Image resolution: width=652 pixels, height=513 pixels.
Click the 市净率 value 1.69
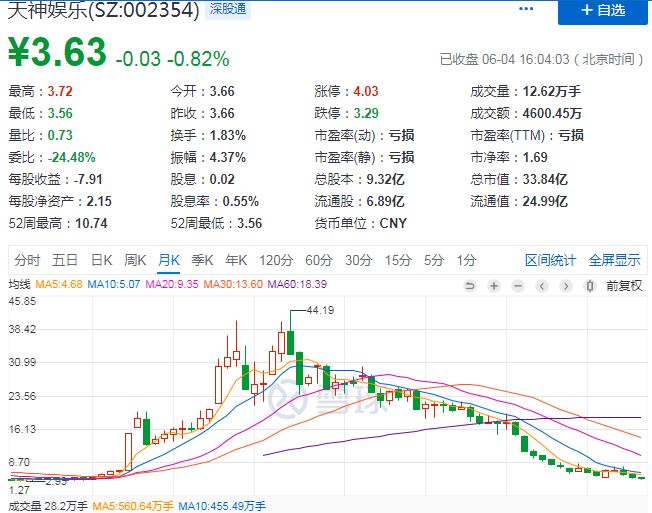535,157
